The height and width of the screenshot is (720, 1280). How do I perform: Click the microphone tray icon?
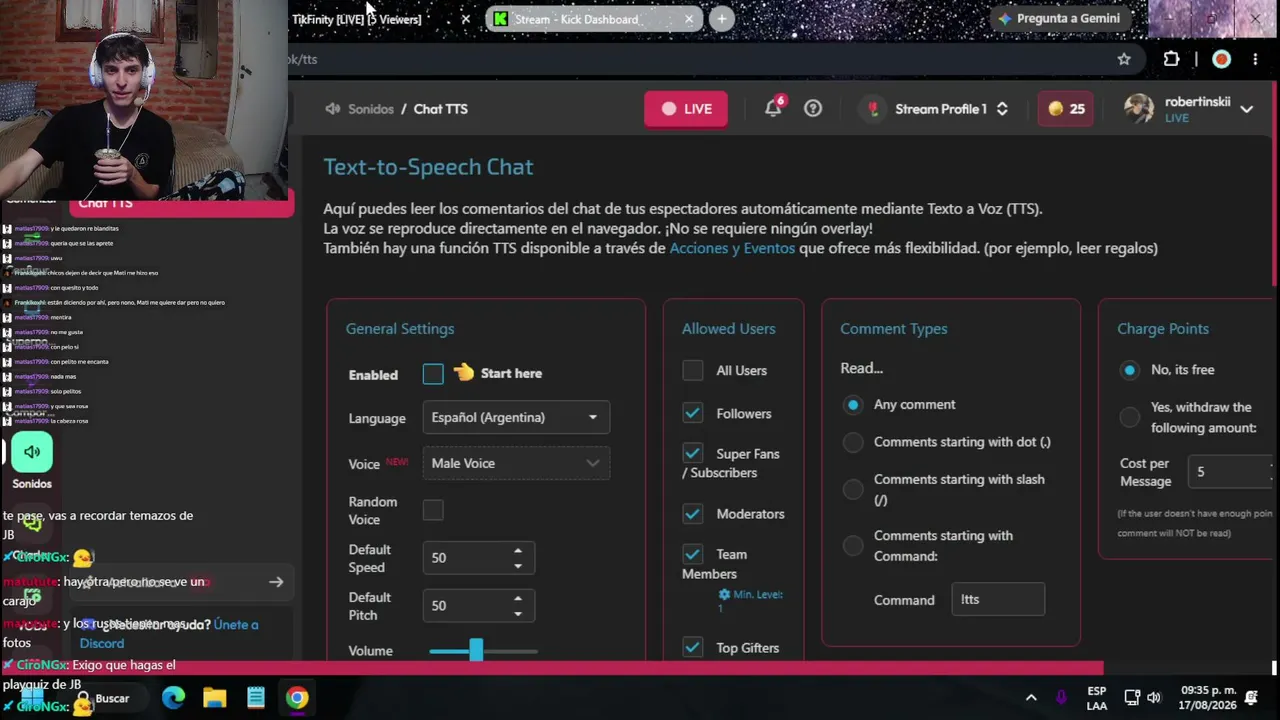point(1061,698)
